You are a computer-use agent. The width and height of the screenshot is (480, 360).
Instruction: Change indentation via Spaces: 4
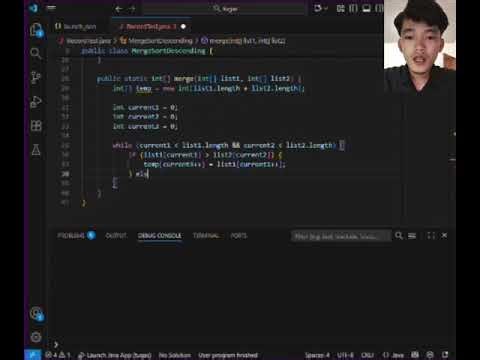317,355
